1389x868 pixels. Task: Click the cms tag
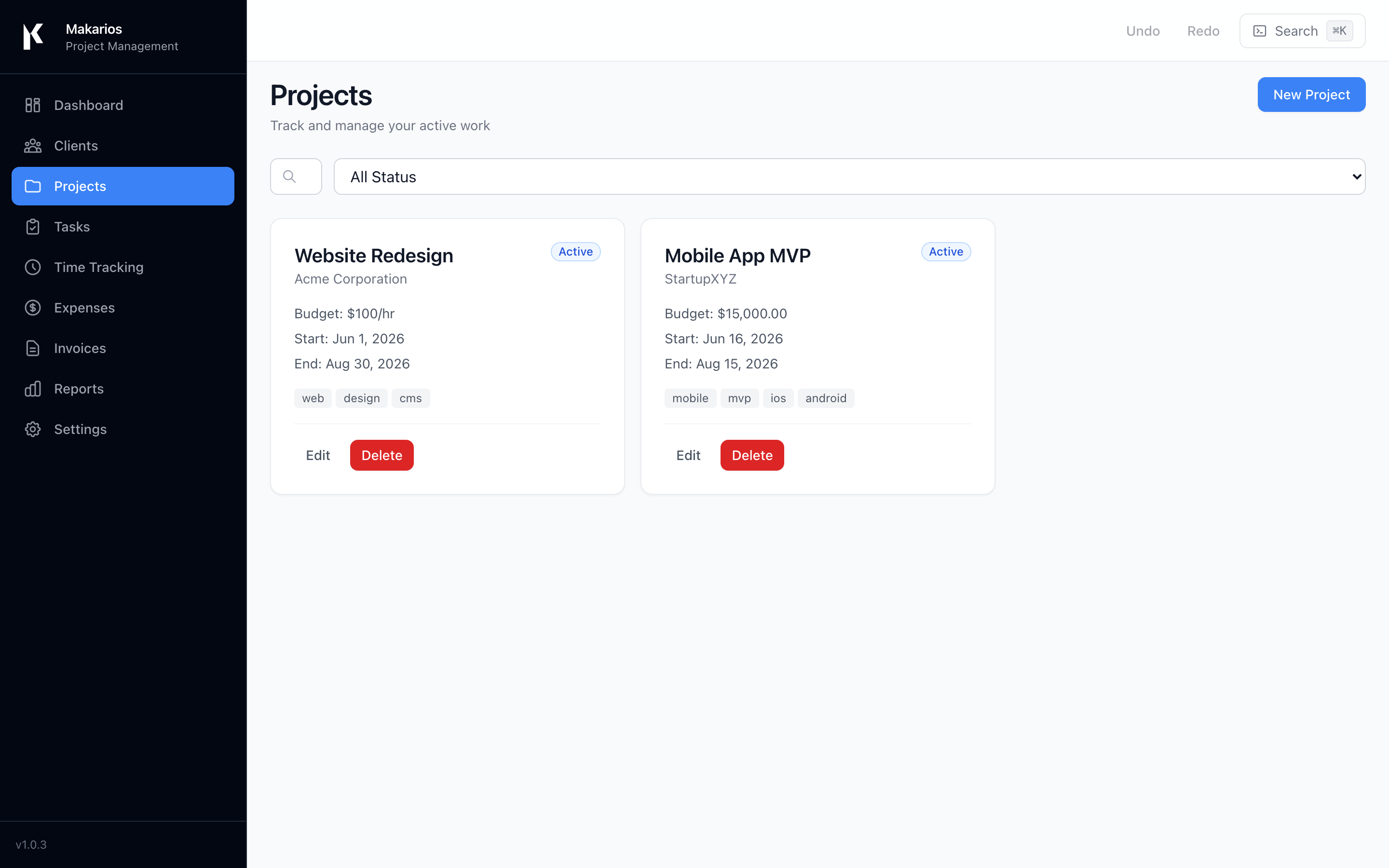pyautogui.click(x=410, y=398)
